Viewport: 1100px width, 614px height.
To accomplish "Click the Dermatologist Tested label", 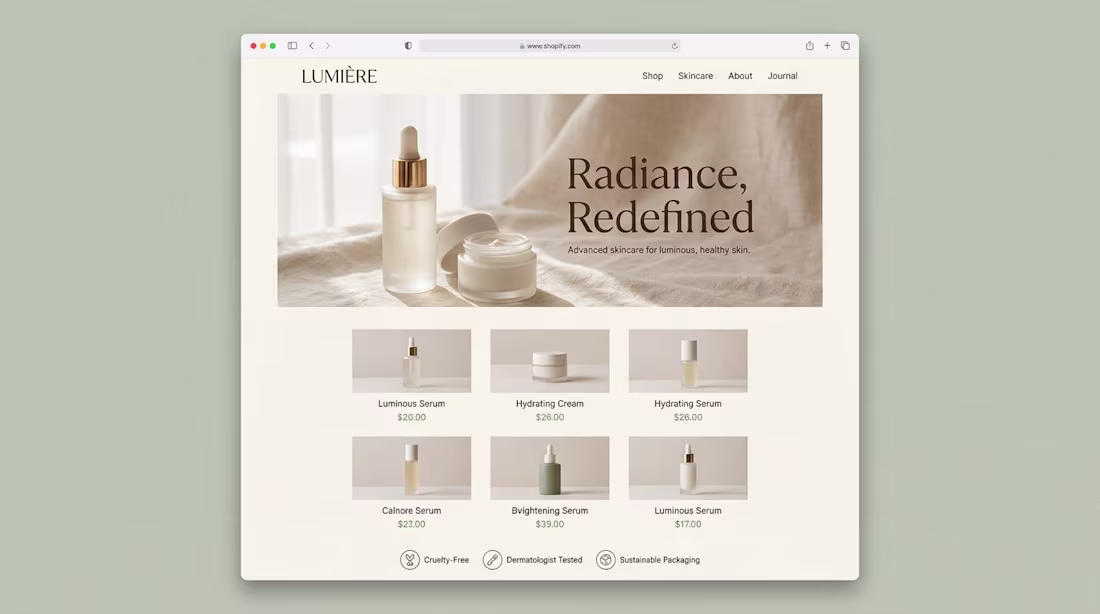I will click(544, 560).
